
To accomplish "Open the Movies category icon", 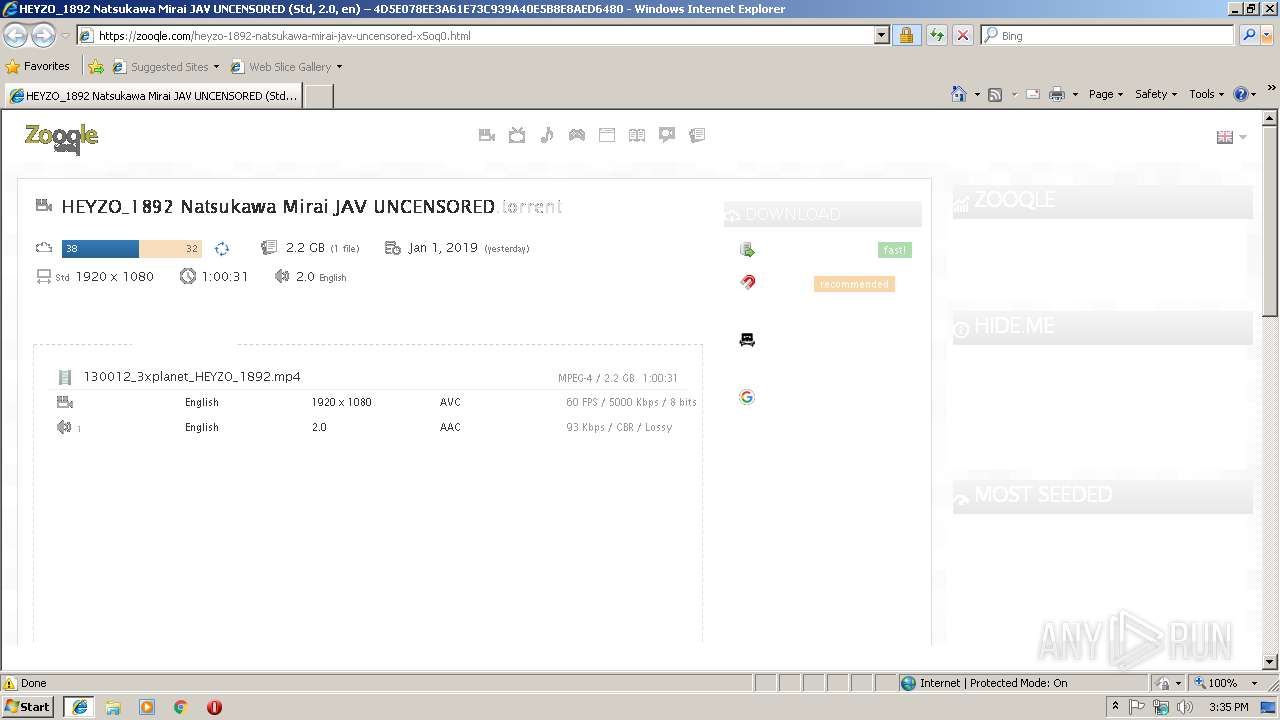I will click(x=487, y=135).
